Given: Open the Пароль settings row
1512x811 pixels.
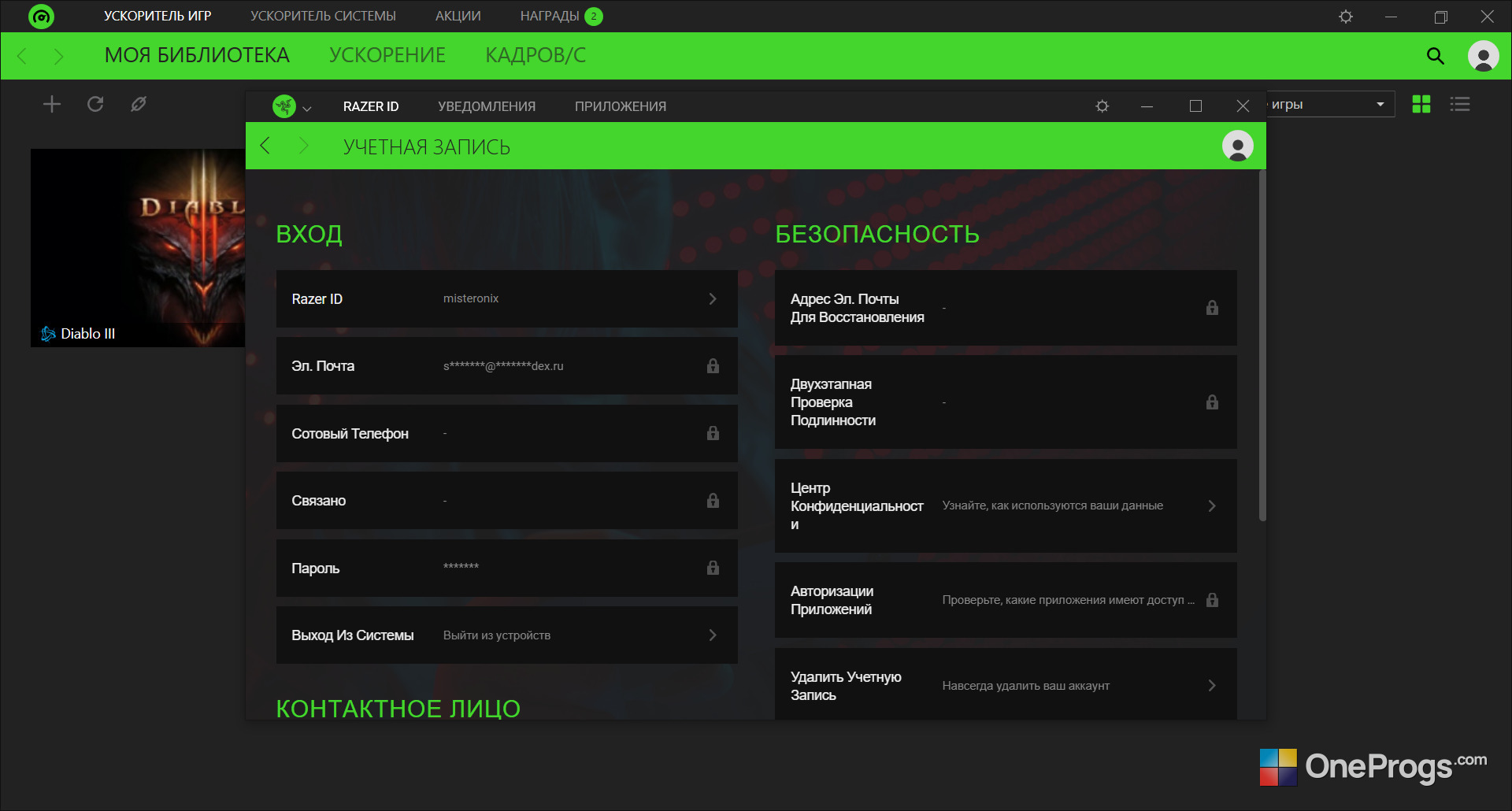Looking at the screenshot, I should tap(507, 568).
